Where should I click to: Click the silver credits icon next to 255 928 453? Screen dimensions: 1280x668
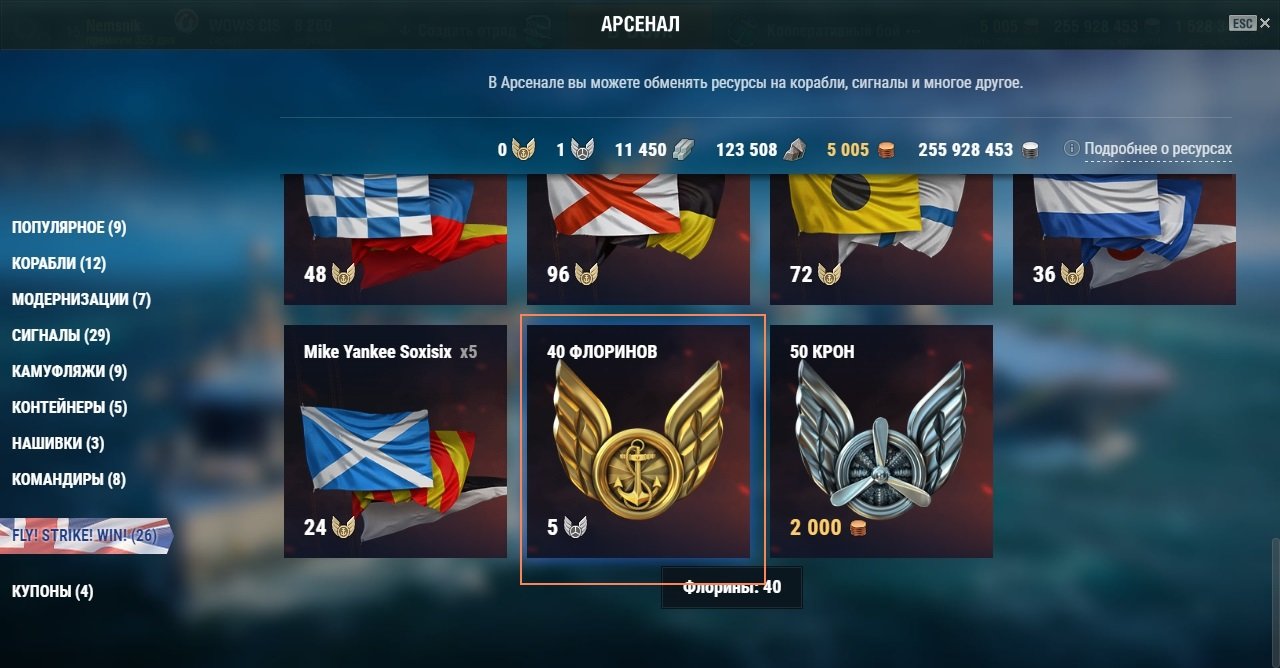(x=1030, y=150)
